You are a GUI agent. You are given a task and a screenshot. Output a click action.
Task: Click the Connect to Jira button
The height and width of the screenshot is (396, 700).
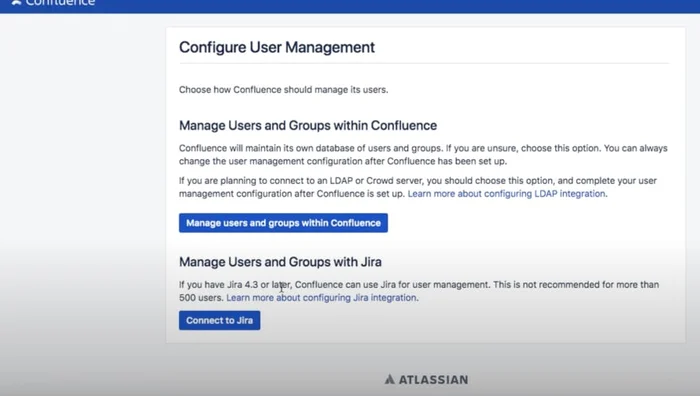click(x=219, y=321)
